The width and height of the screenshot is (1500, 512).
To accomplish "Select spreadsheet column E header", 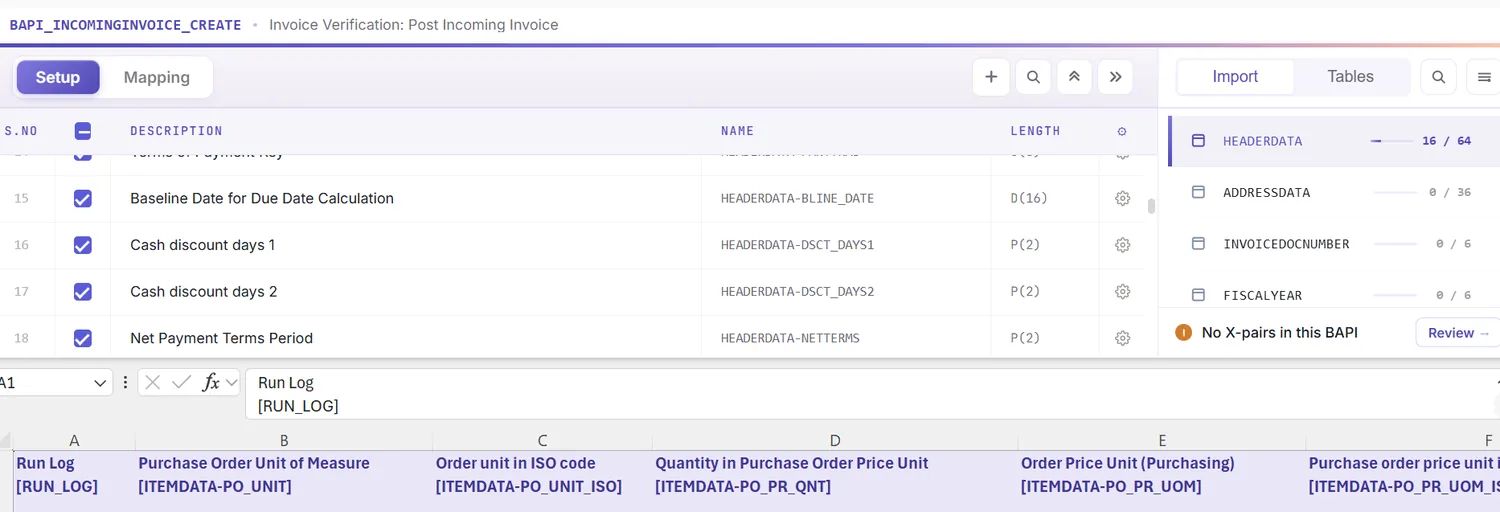I will [1162, 440].
